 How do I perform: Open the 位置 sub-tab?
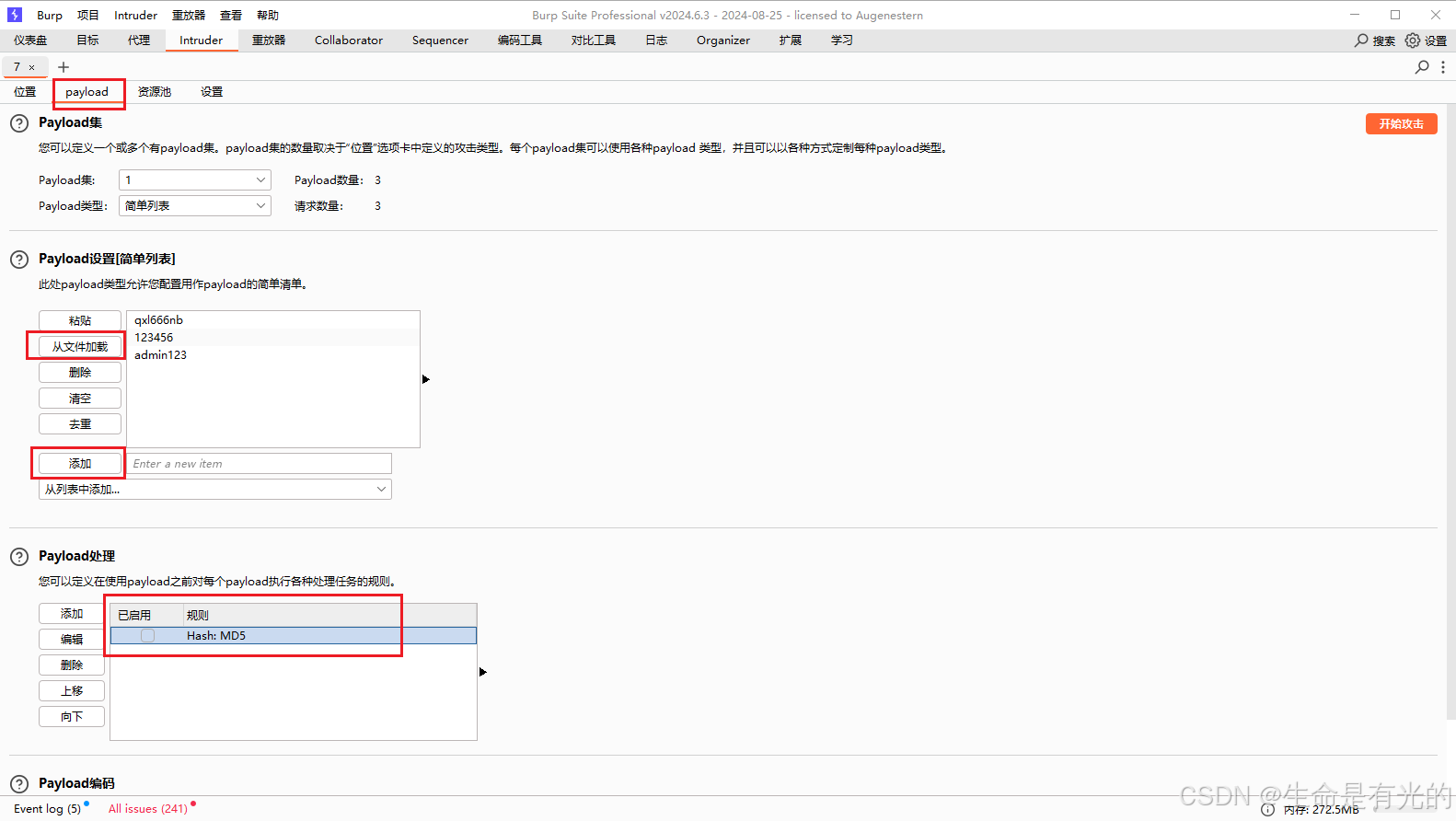click(25, 92)
